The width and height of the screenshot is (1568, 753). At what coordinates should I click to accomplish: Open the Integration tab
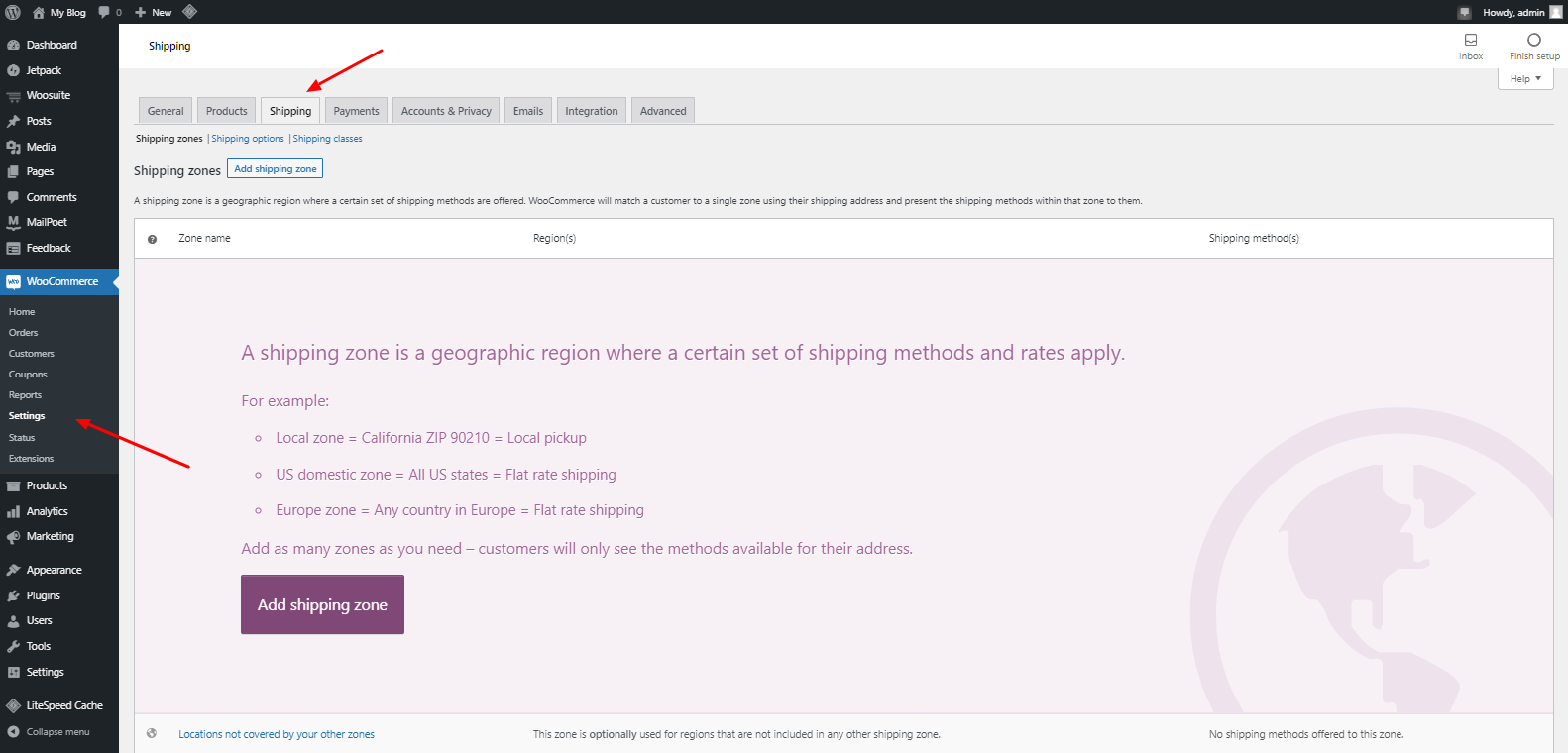coord(592,111)
